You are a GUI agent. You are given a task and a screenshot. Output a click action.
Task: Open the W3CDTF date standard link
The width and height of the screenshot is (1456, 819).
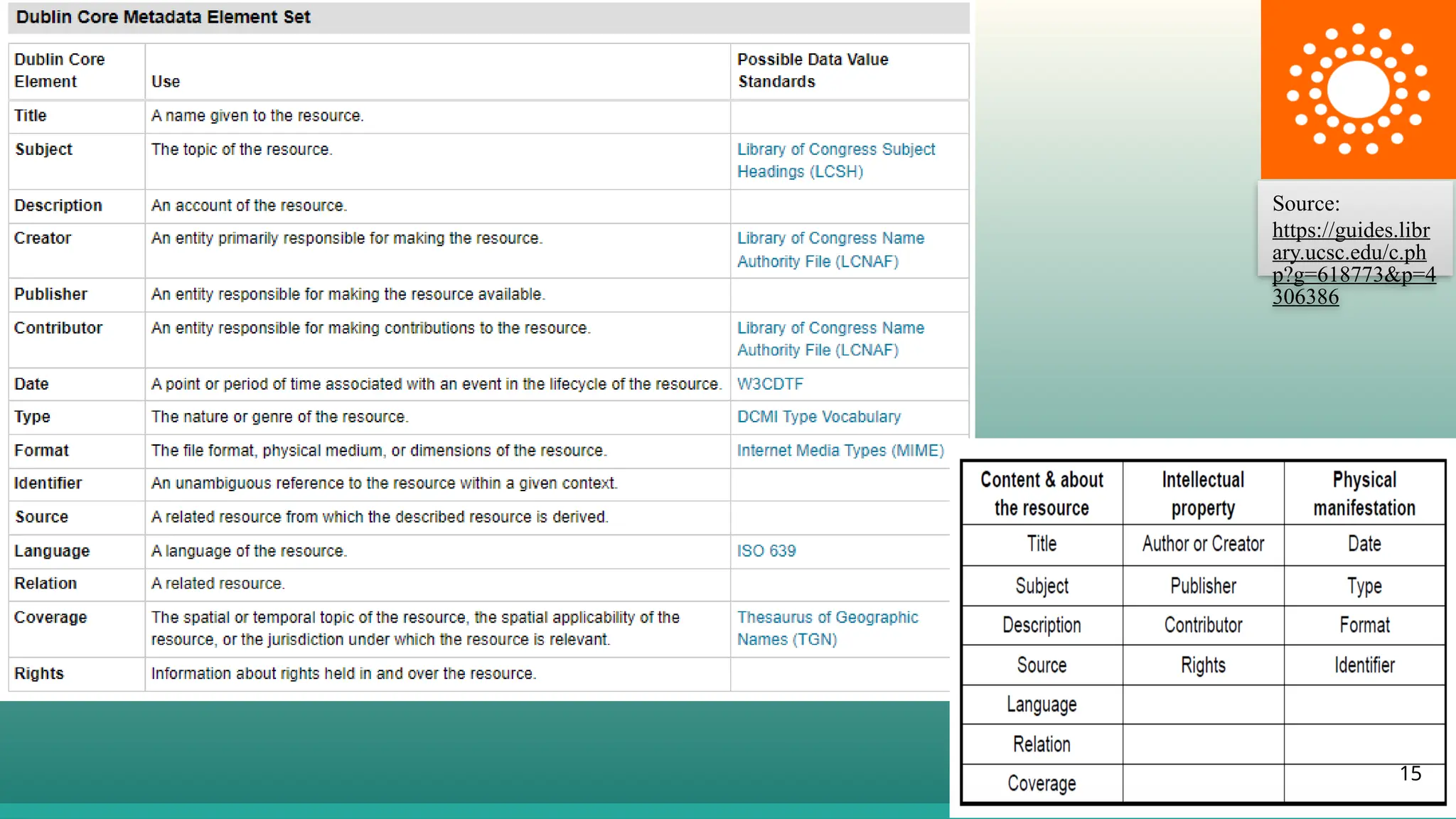pyautogui.click(x=770, y=384)
